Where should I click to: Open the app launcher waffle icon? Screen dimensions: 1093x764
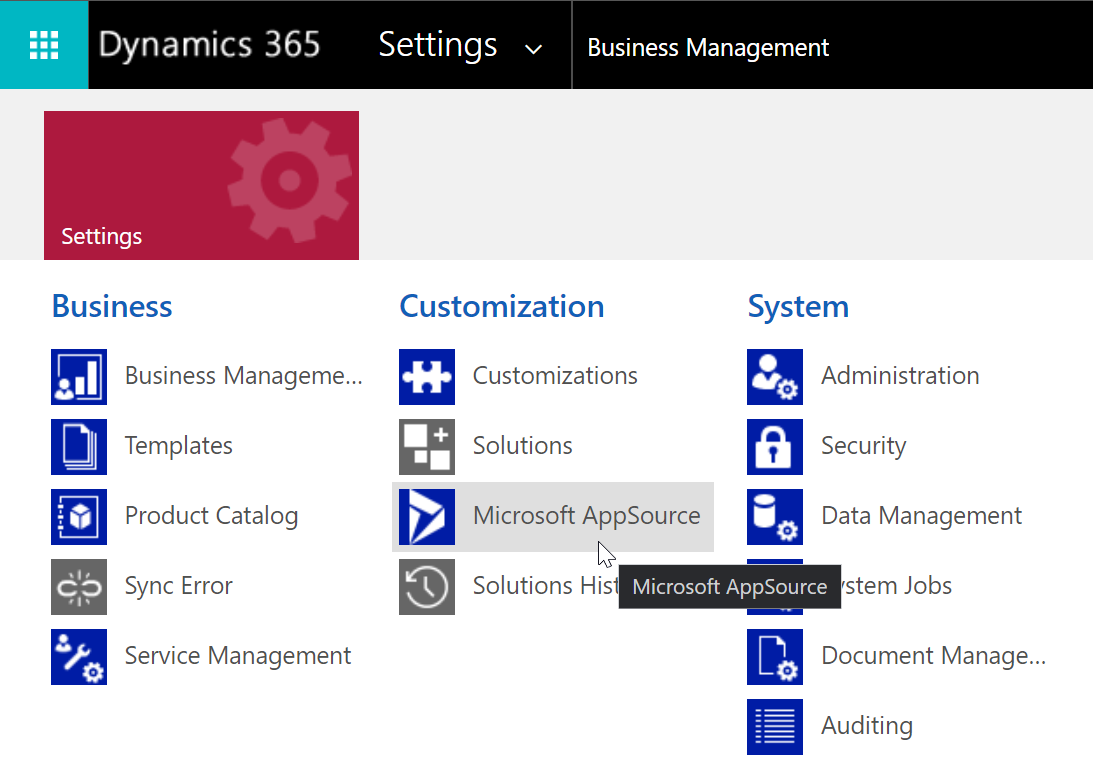[44, 45]
